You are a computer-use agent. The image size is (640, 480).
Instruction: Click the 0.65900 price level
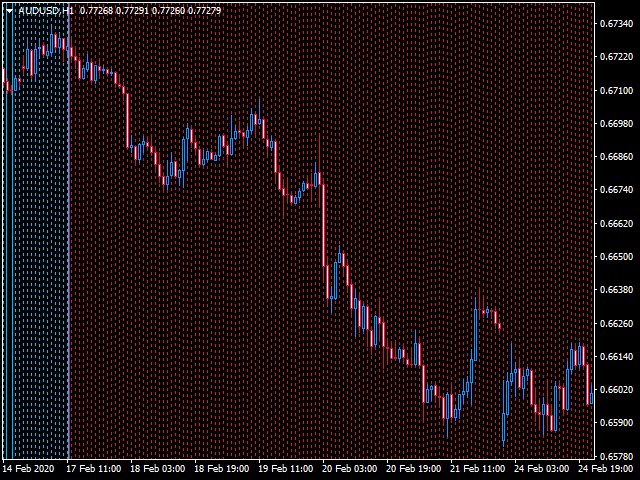(x=616, y=423)
